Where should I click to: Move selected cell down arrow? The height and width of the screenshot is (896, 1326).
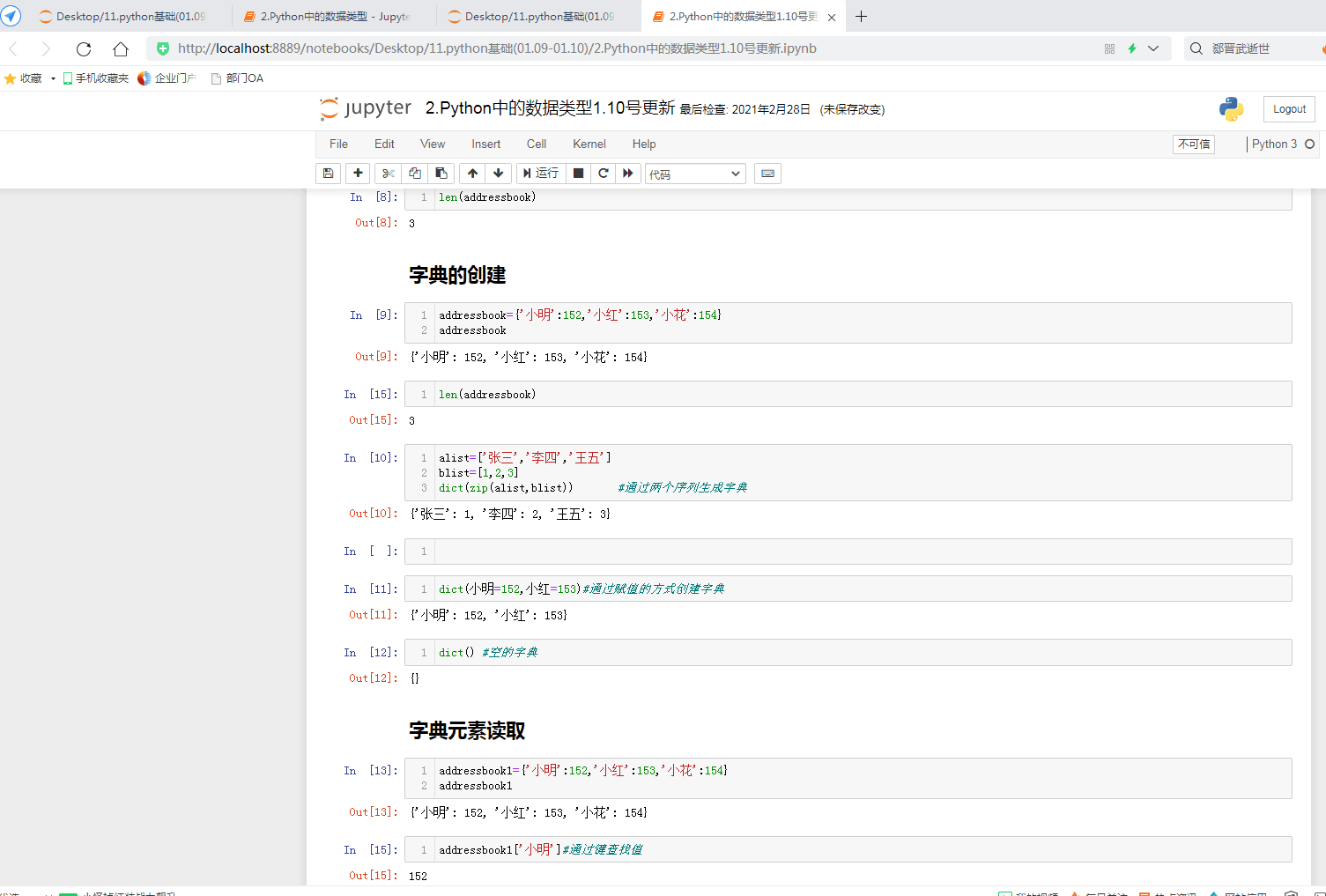(x=499, y=174)
